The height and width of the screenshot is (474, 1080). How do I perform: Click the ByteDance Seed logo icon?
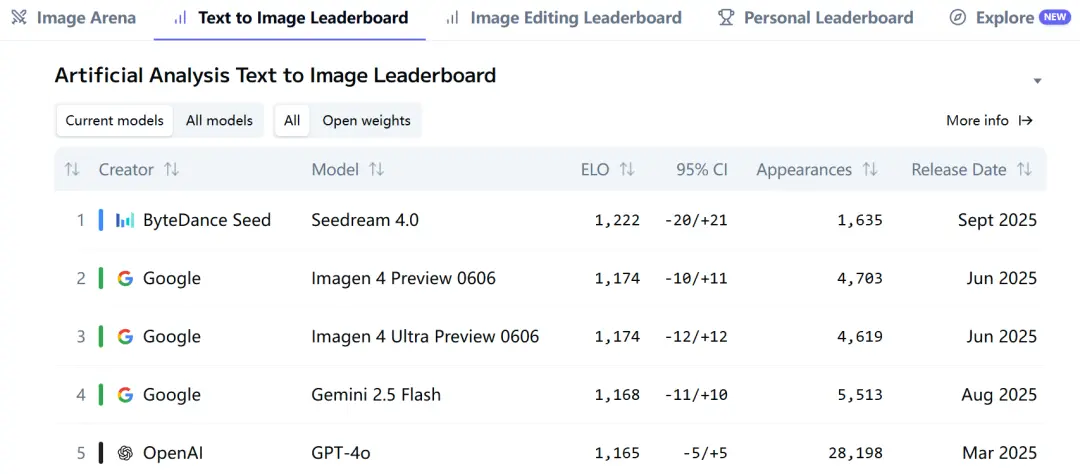click(x=125, y=220)
